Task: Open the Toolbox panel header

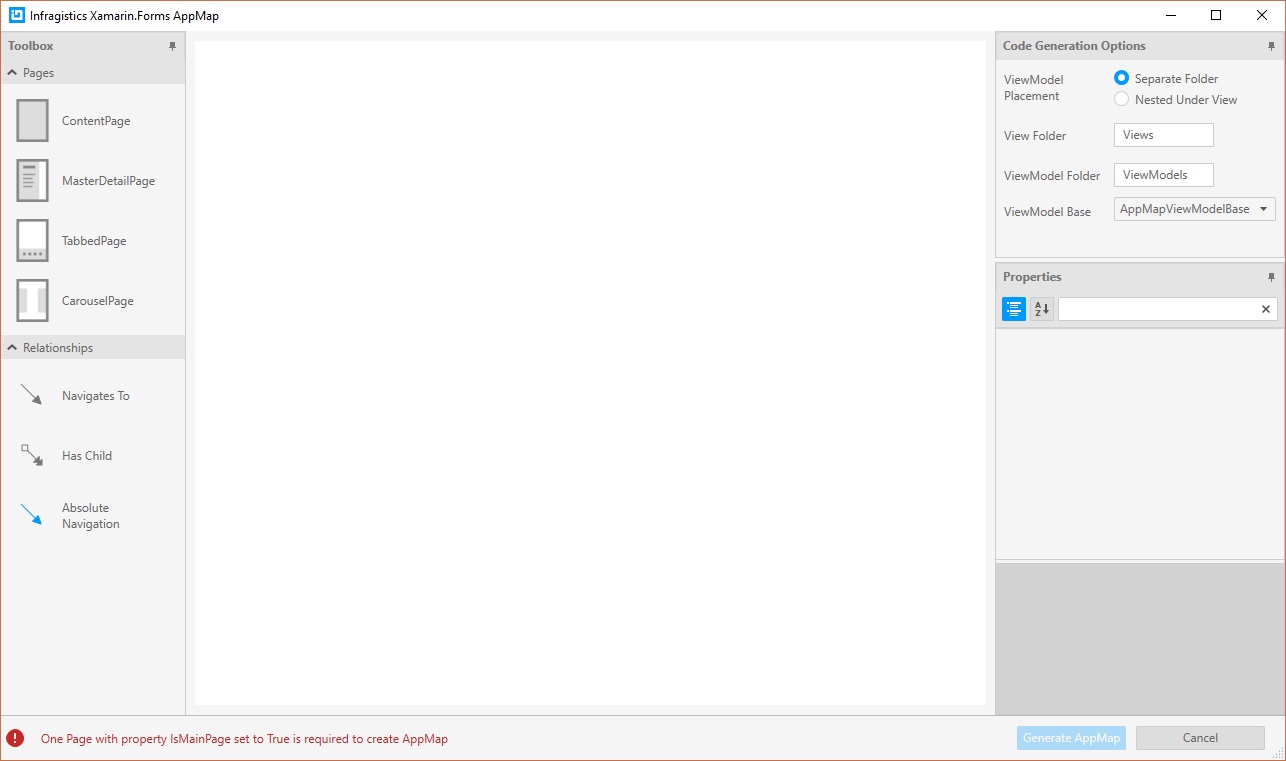Action: click(30, 45)
